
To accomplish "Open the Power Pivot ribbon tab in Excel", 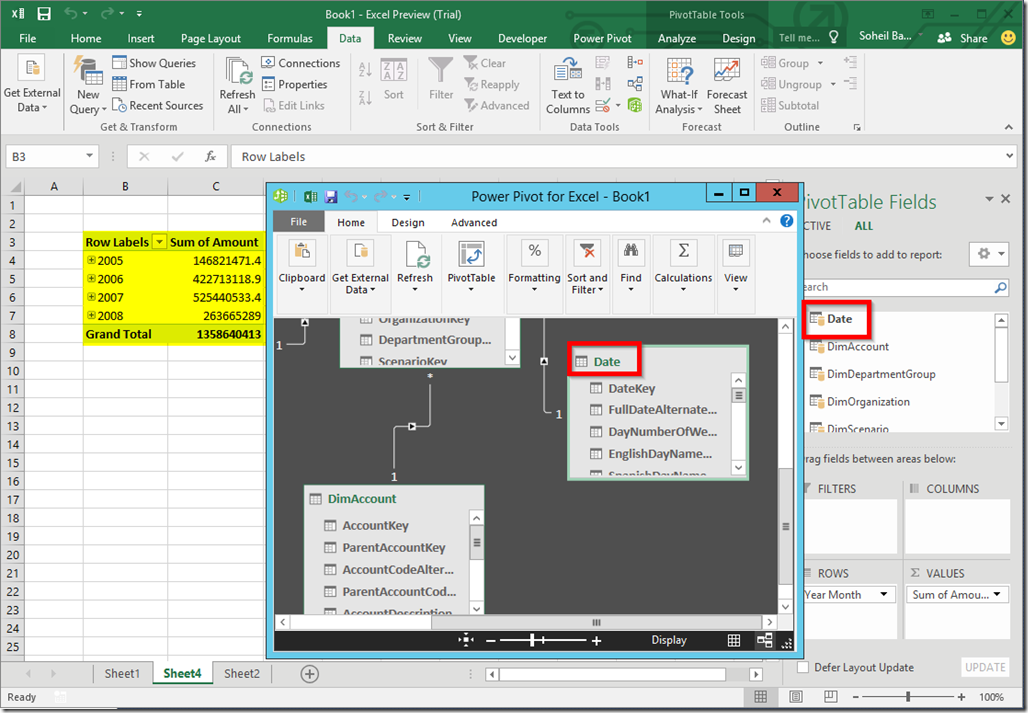I will (602, 38).
